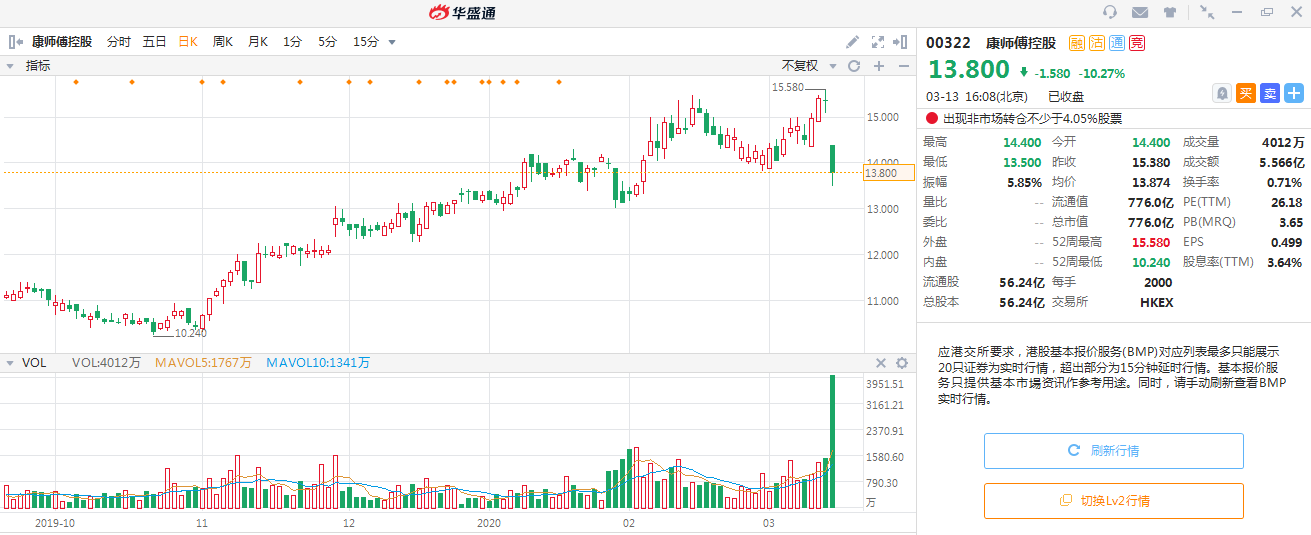The height and width of the screenshot is (535, 1311).
Task: Zoom in chart with plus icon
Action: 879,66
